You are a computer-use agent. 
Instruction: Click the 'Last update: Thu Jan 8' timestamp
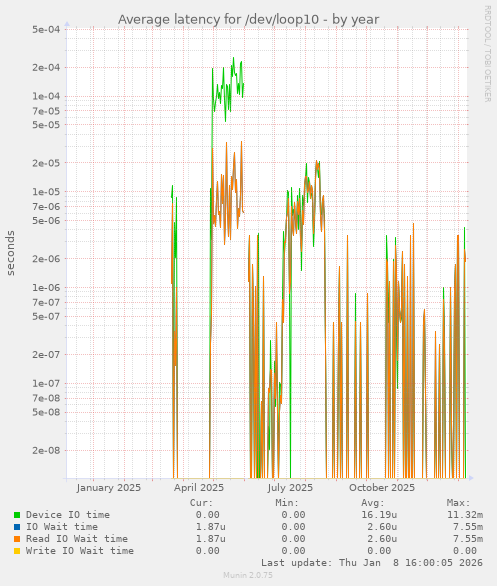[x=372, y=562]
